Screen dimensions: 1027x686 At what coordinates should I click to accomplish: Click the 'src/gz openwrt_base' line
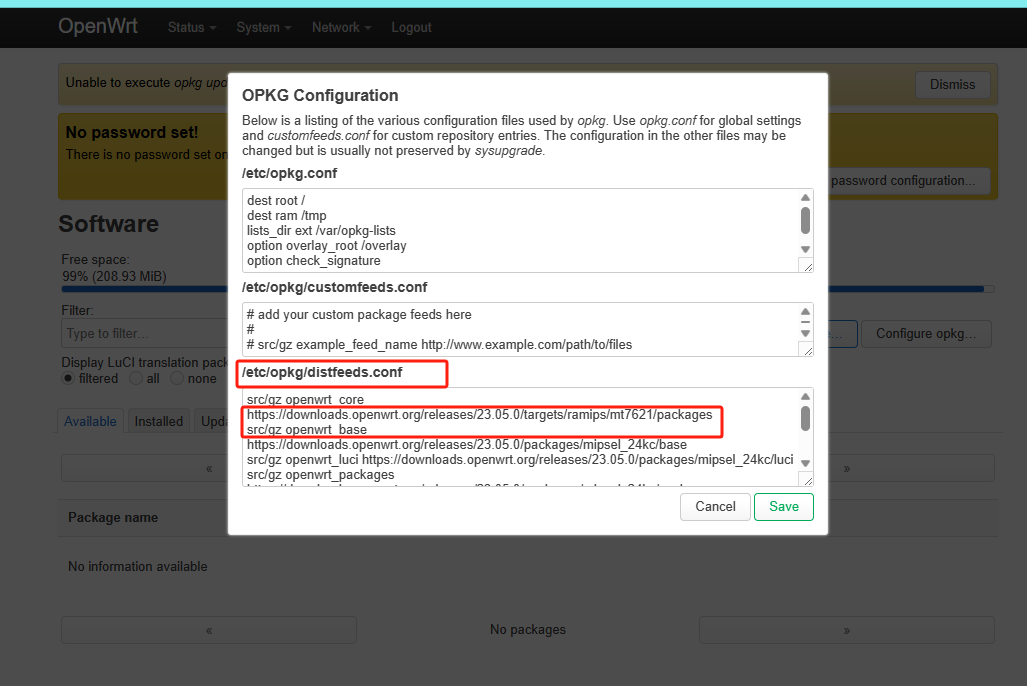coord(307,430)
